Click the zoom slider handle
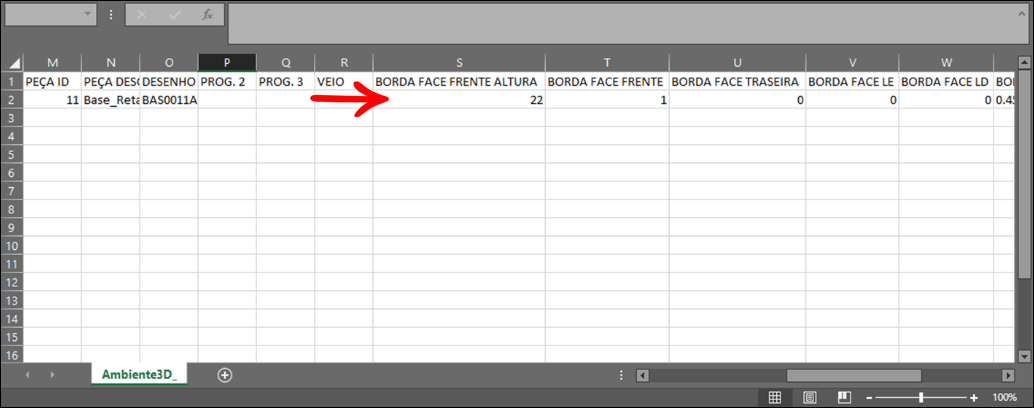 point(921,398)
